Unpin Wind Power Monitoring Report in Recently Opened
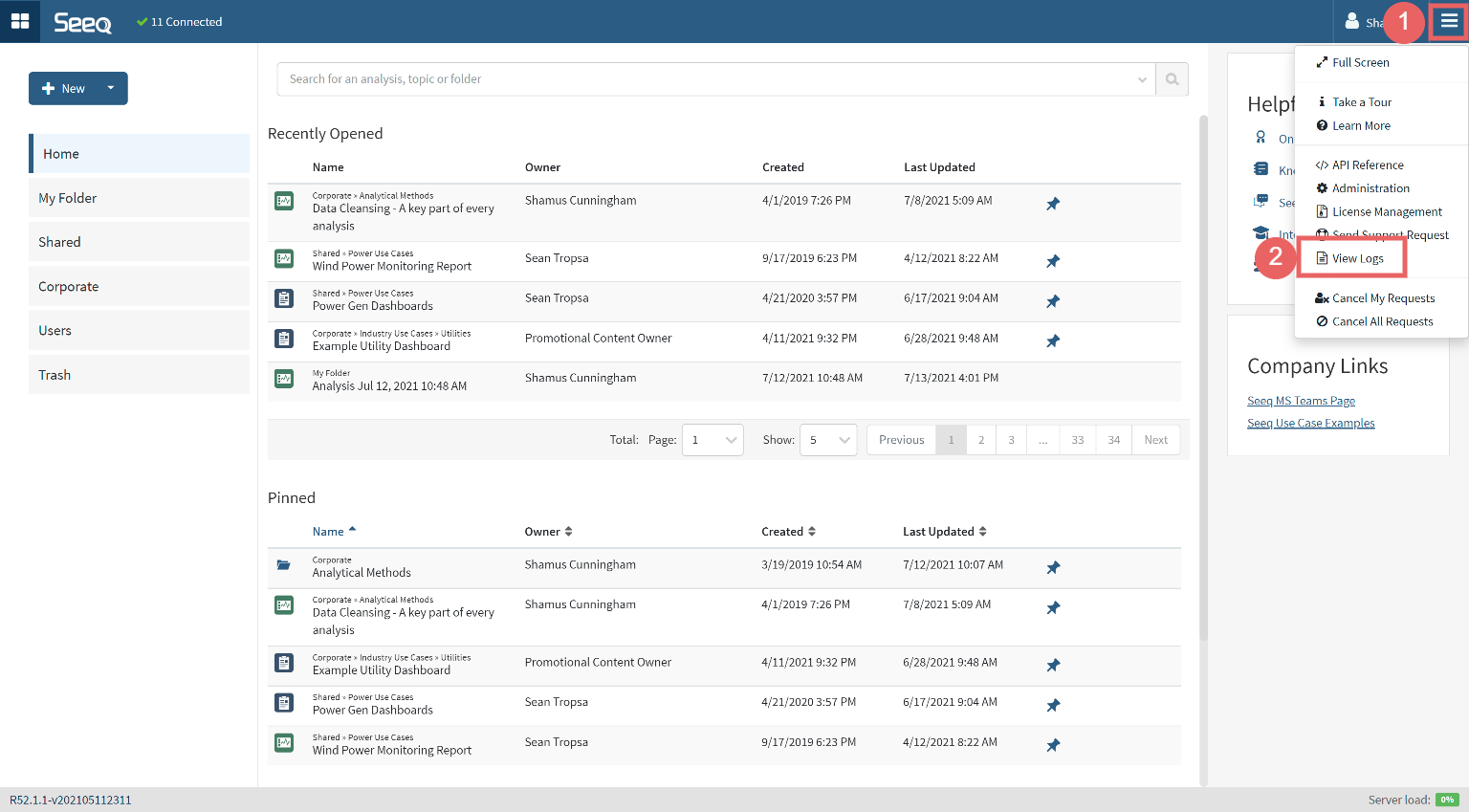Image resolution: width=1469 pixels, height=812 pixels. (1053, 261)
